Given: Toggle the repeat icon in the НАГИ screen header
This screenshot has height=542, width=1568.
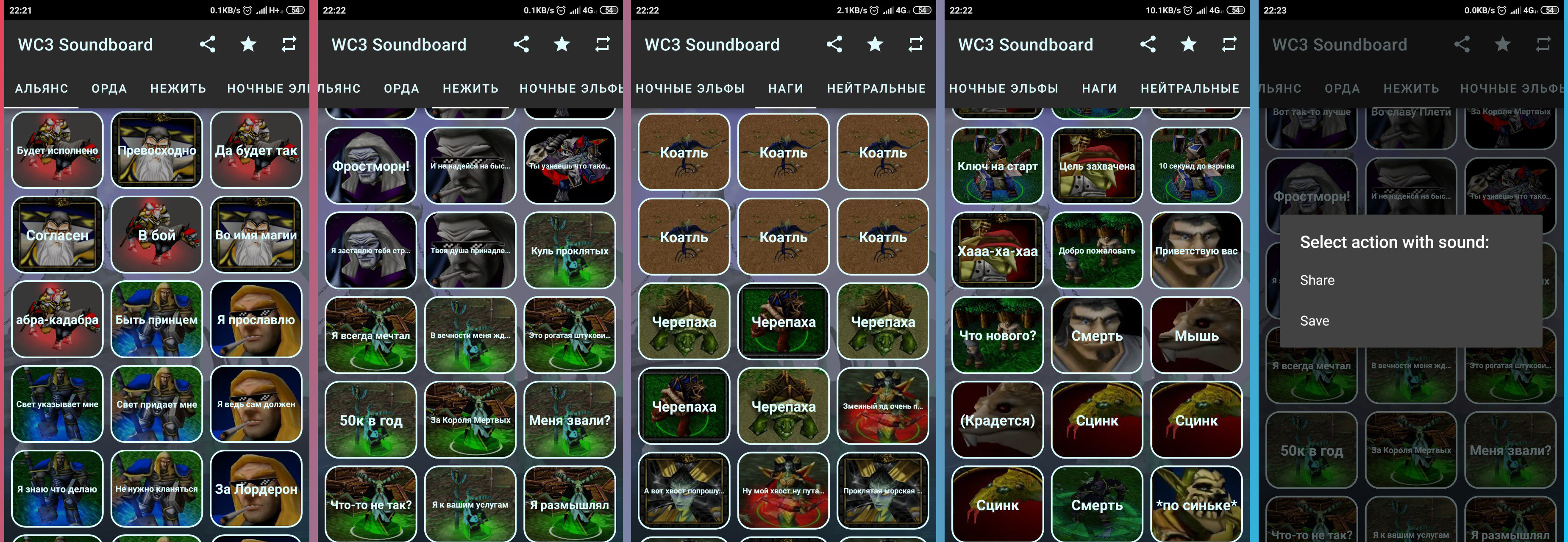Looking at the screenshot, I should (915, 44).
